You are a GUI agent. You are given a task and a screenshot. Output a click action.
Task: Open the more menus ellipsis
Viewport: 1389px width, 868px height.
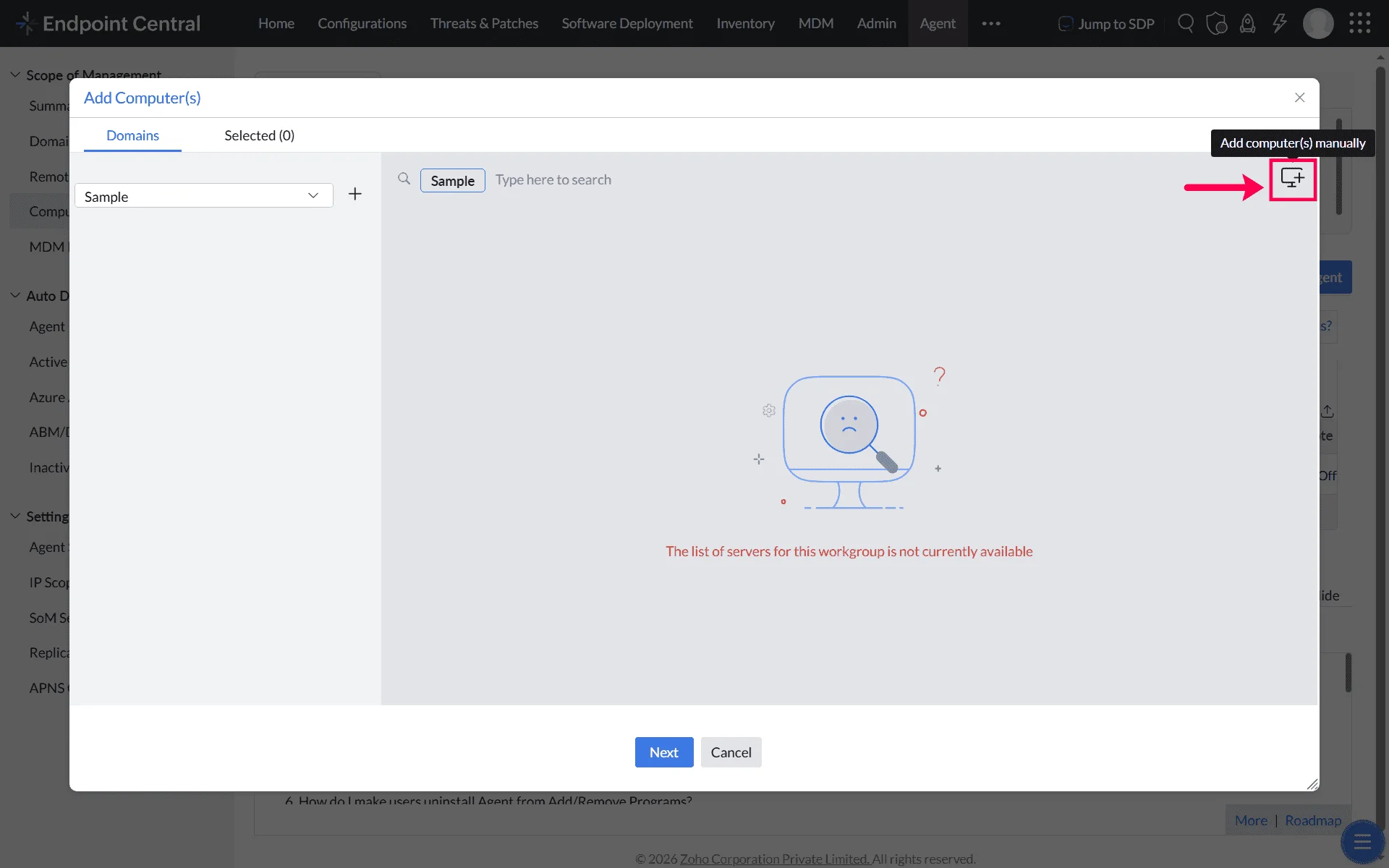pyautogui.click(x=991, y=23)
